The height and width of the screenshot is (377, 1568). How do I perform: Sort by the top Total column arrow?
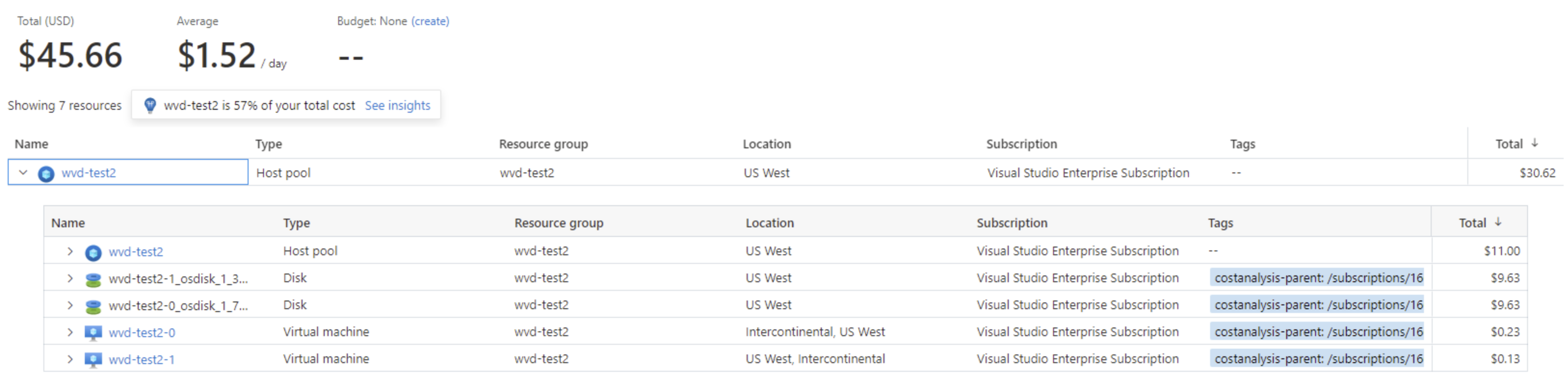1535,143
